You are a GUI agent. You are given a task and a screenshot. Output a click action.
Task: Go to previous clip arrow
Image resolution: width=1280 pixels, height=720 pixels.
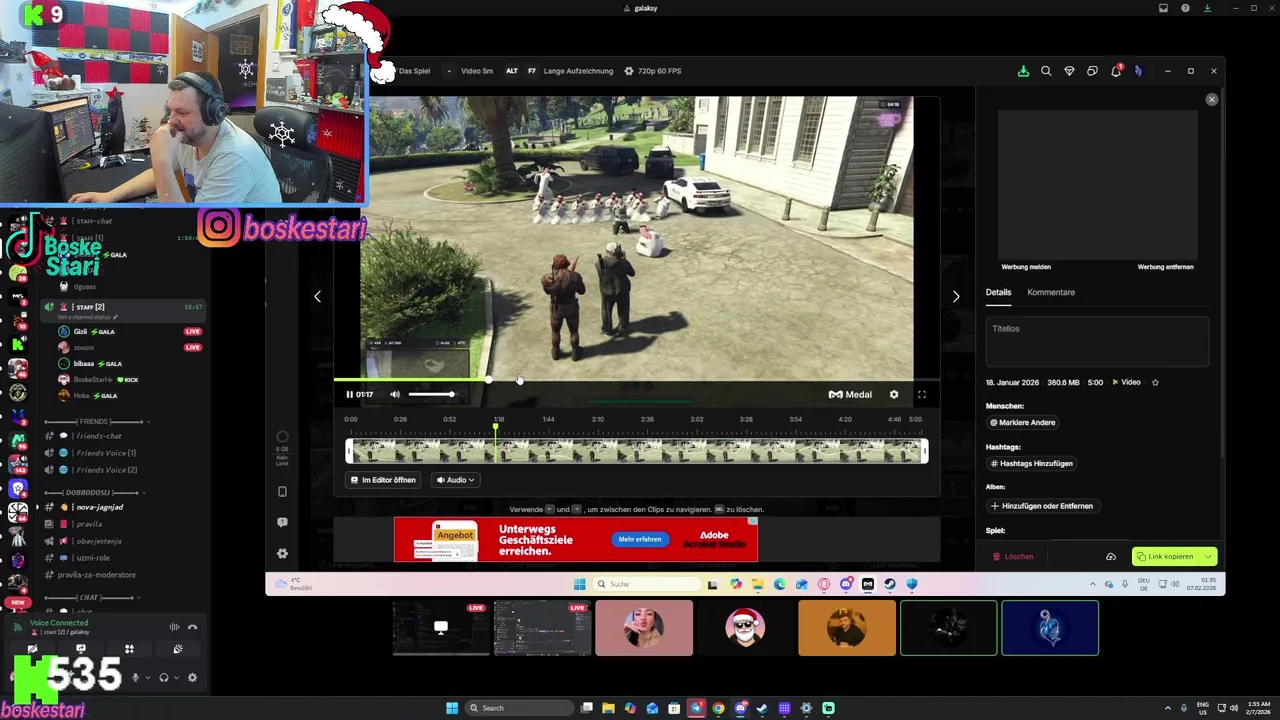coord(317,296)
